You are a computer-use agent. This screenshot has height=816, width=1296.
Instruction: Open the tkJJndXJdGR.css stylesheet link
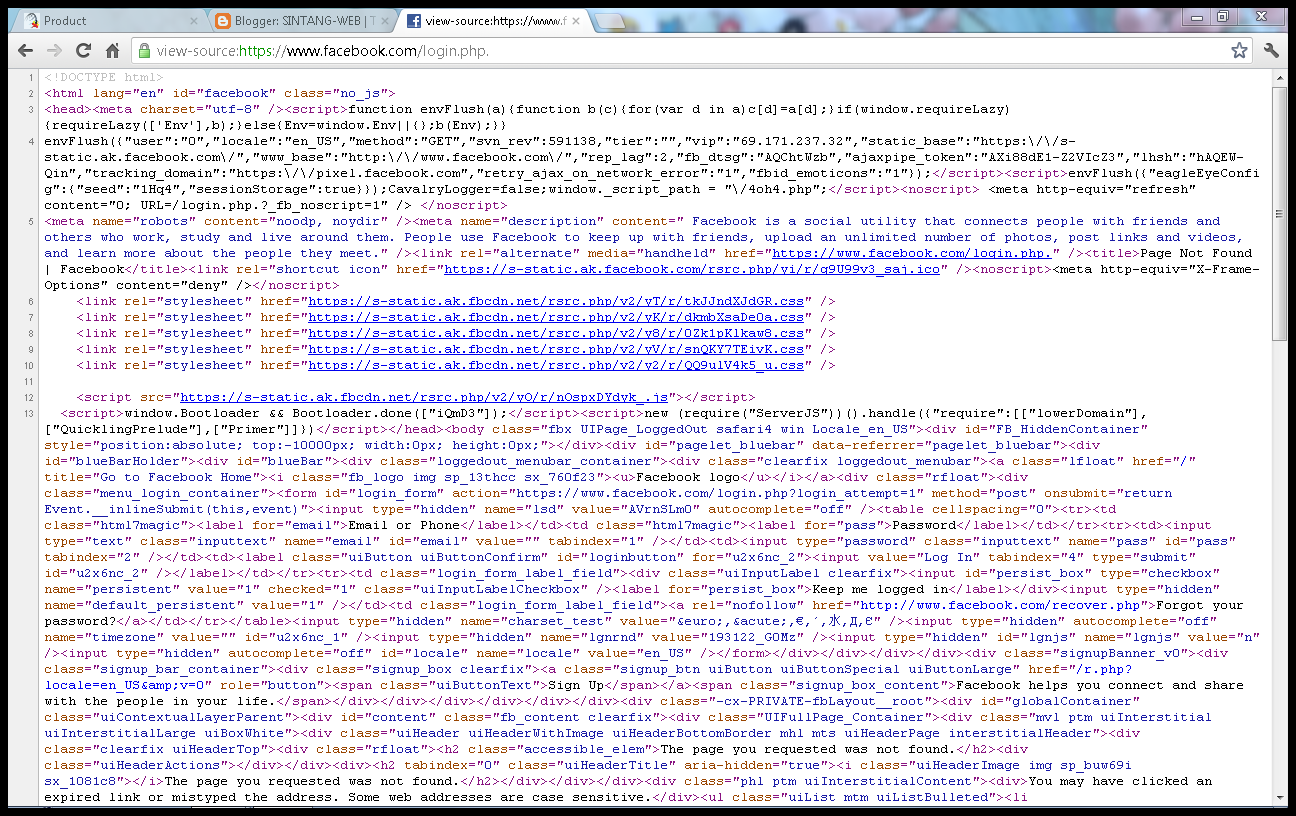point(556,301)
